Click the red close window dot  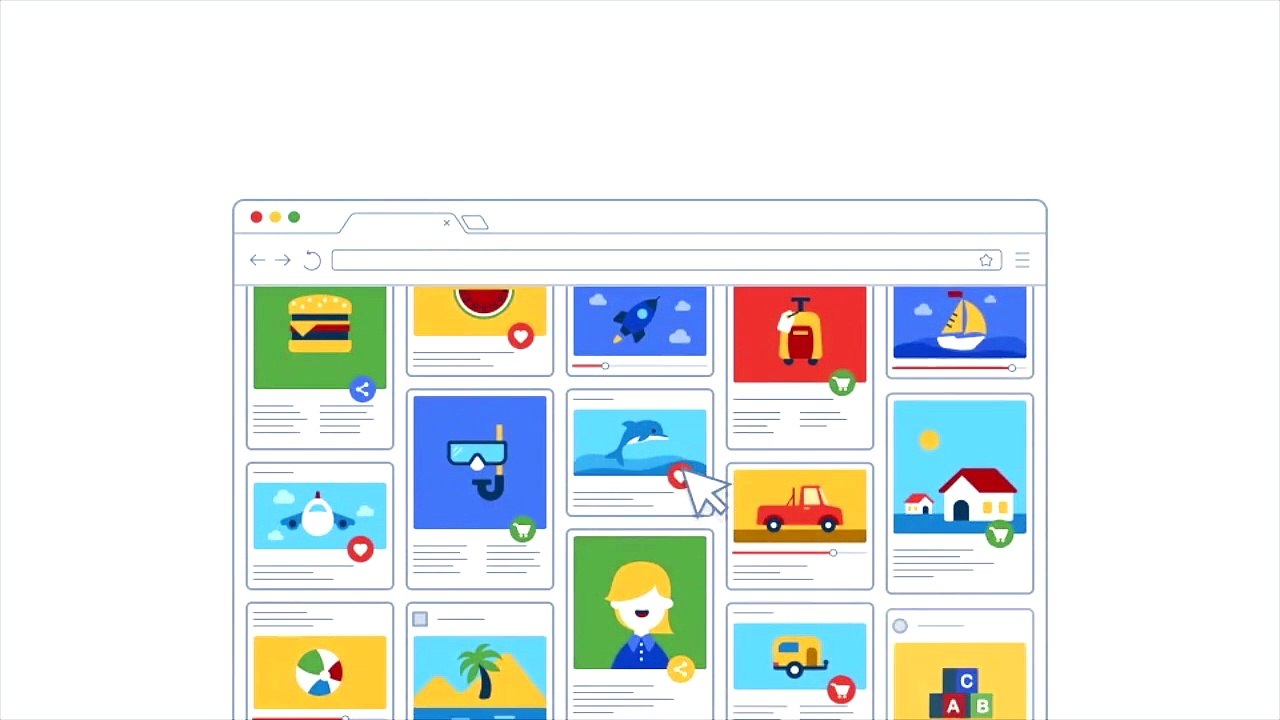[x=256, y=217]
